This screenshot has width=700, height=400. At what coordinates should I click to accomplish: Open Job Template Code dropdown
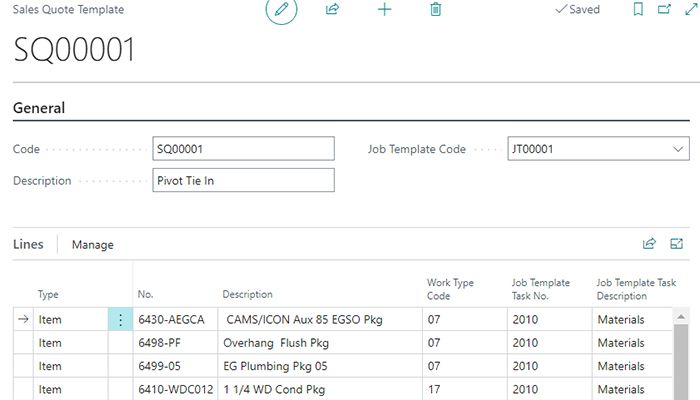[x=678, y=149]
